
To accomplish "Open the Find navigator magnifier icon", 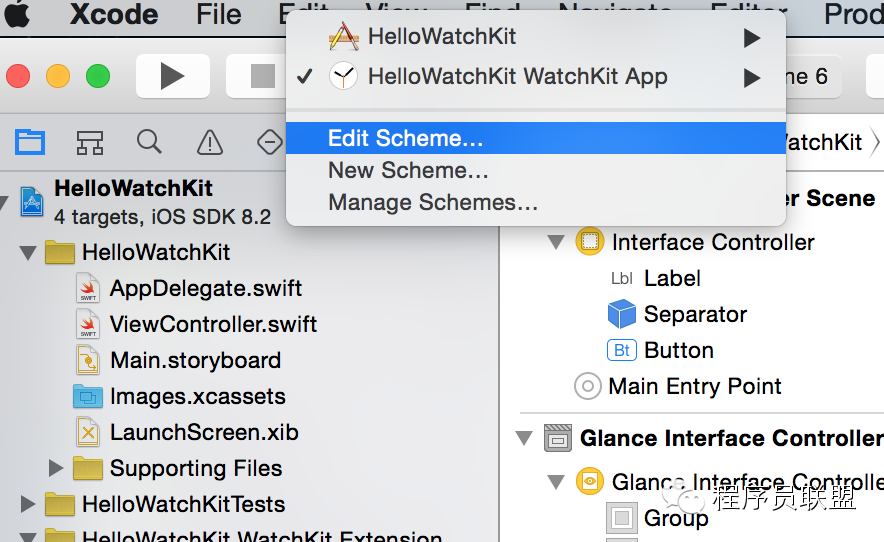I will (x=149, y=142).
